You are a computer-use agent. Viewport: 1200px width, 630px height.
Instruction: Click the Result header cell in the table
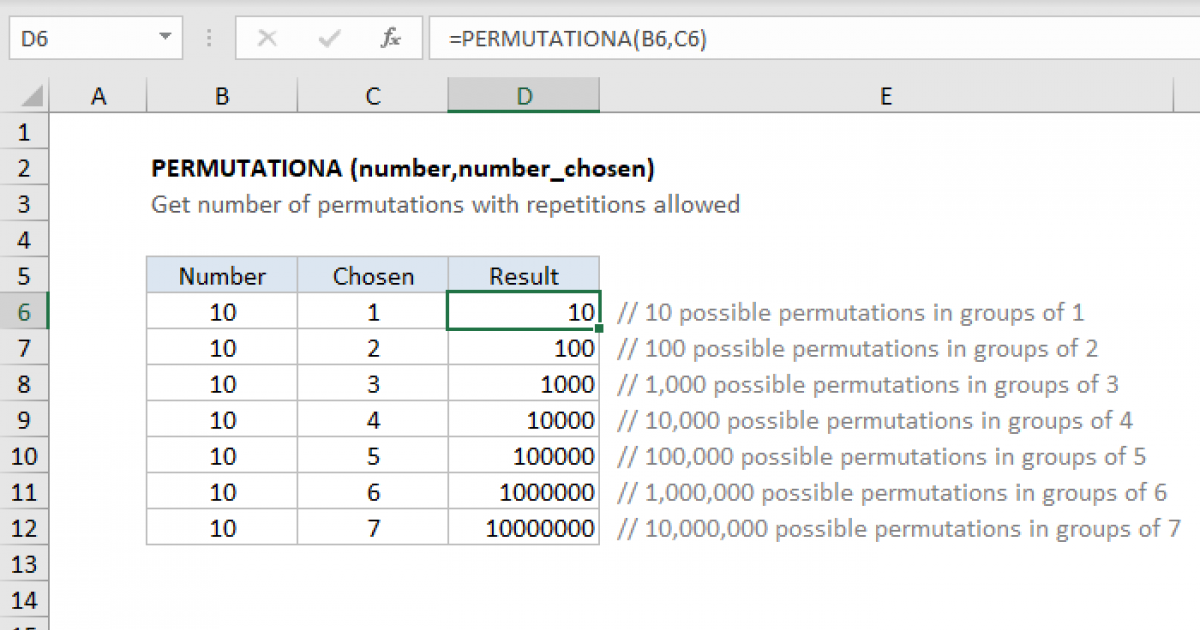point(523,275)
